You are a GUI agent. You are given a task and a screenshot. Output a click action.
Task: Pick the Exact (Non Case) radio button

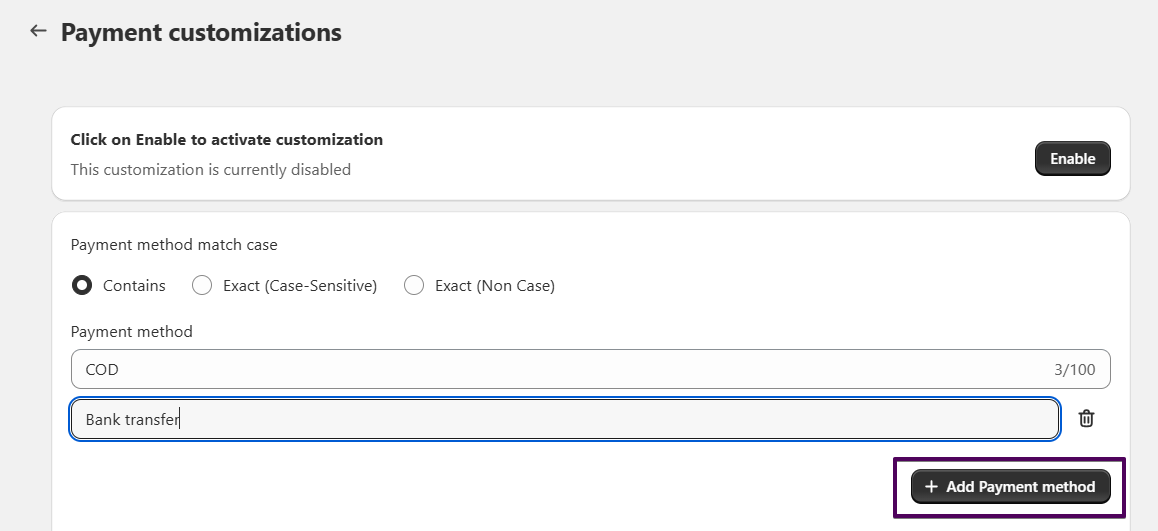point(414,286)
